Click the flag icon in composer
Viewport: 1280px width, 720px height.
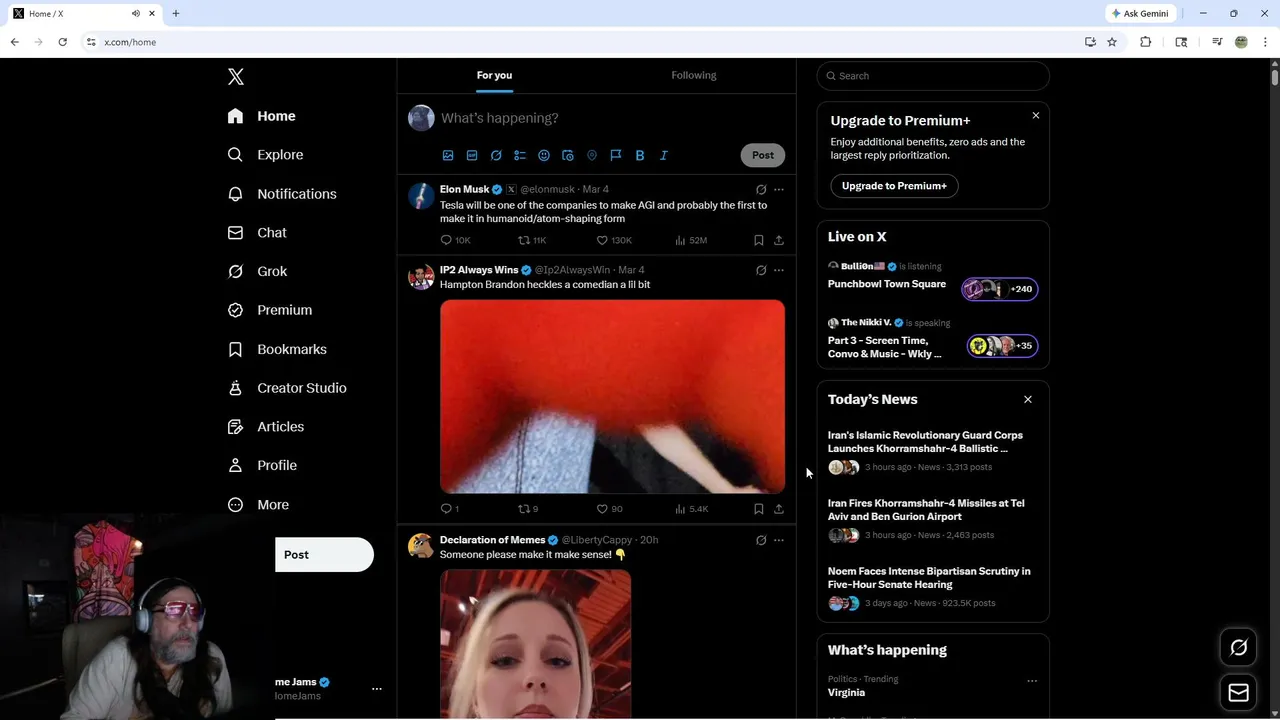click(616, 155)
